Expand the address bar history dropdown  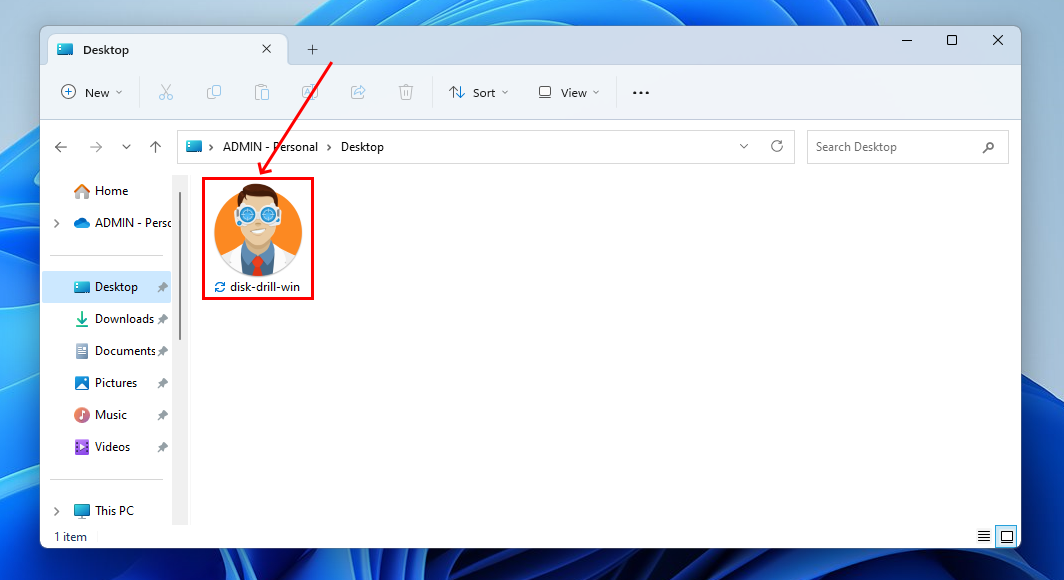744,147
